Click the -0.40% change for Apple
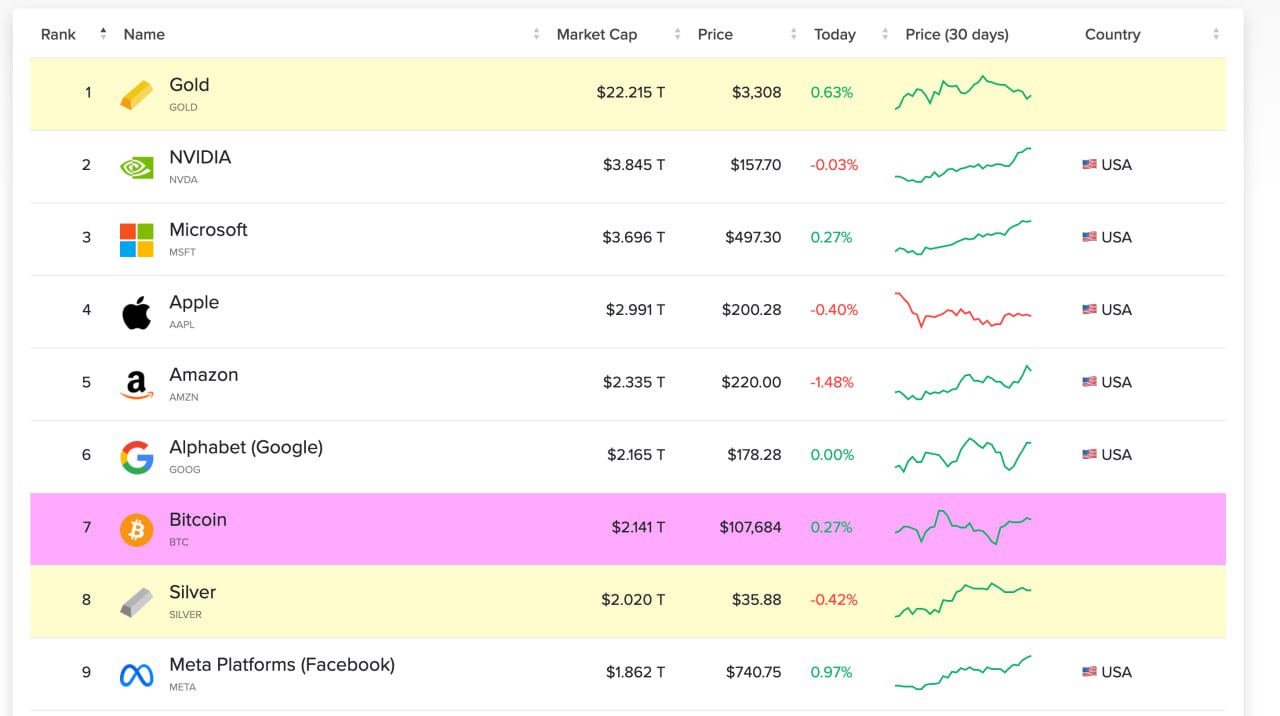1280x716 pixels. click(834, 310)
